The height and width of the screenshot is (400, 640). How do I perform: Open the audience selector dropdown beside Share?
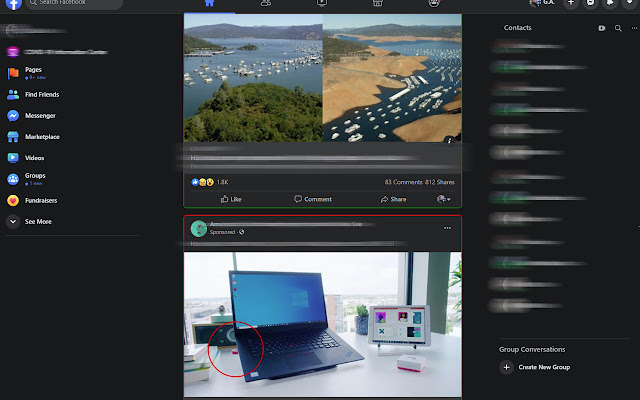point(444,199)
